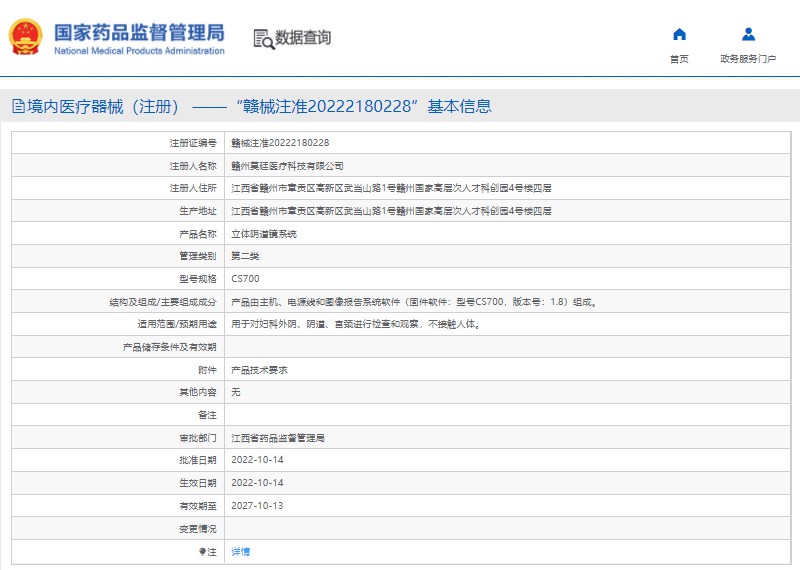Click the 政务服务门户 user icon
The width and height of the screenshot is (800, 570).
click(x=748, y=34)
